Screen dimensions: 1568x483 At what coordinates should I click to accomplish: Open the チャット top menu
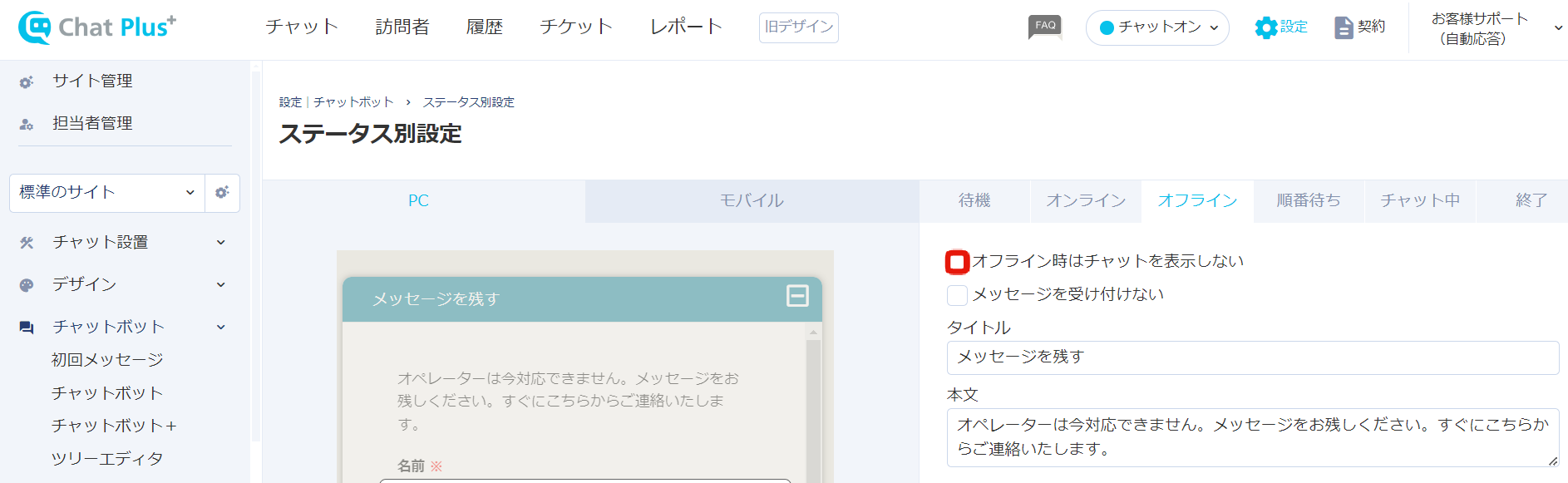(302, 27)
